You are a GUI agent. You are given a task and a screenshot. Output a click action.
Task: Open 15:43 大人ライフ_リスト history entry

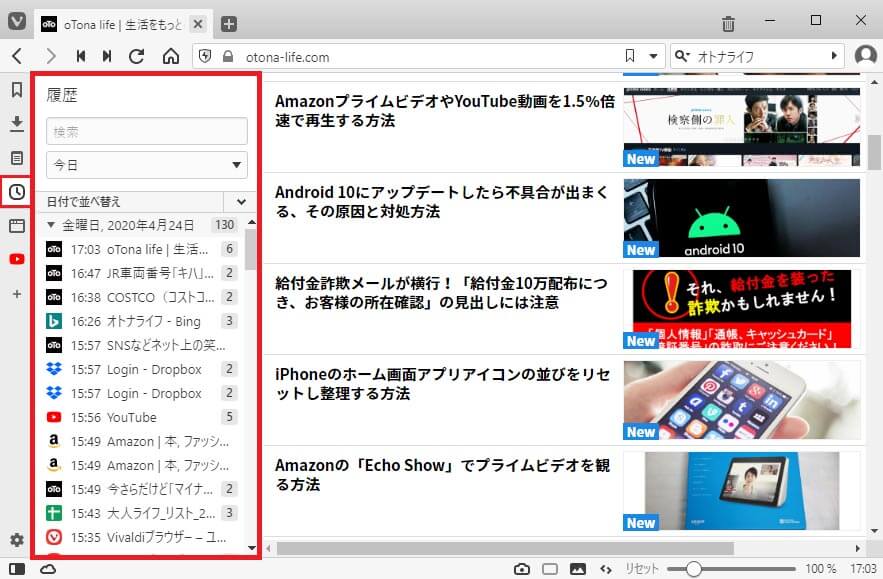[141, 513]
